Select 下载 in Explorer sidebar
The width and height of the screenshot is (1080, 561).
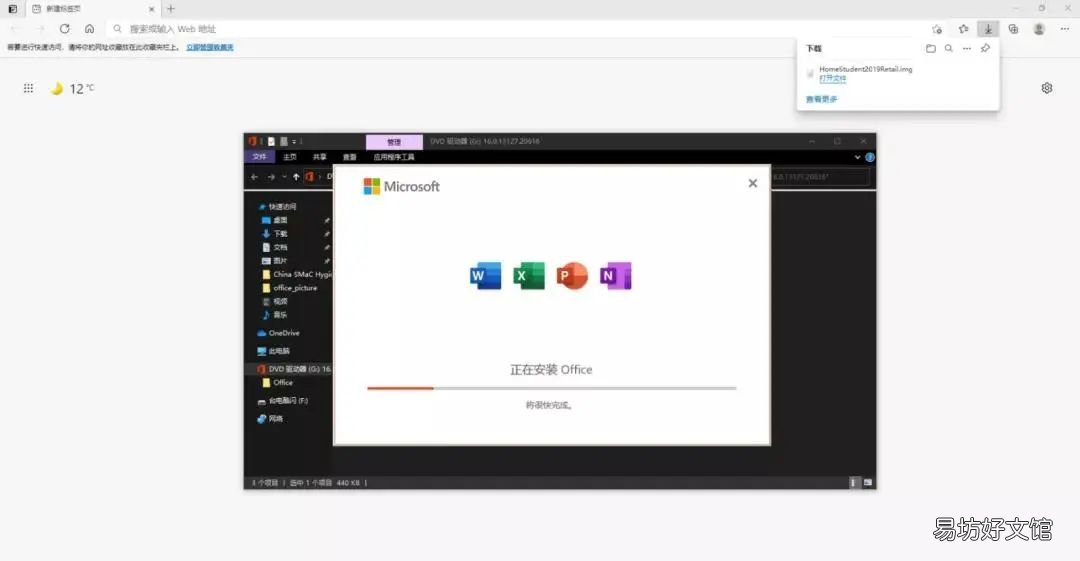coord(275,234)
